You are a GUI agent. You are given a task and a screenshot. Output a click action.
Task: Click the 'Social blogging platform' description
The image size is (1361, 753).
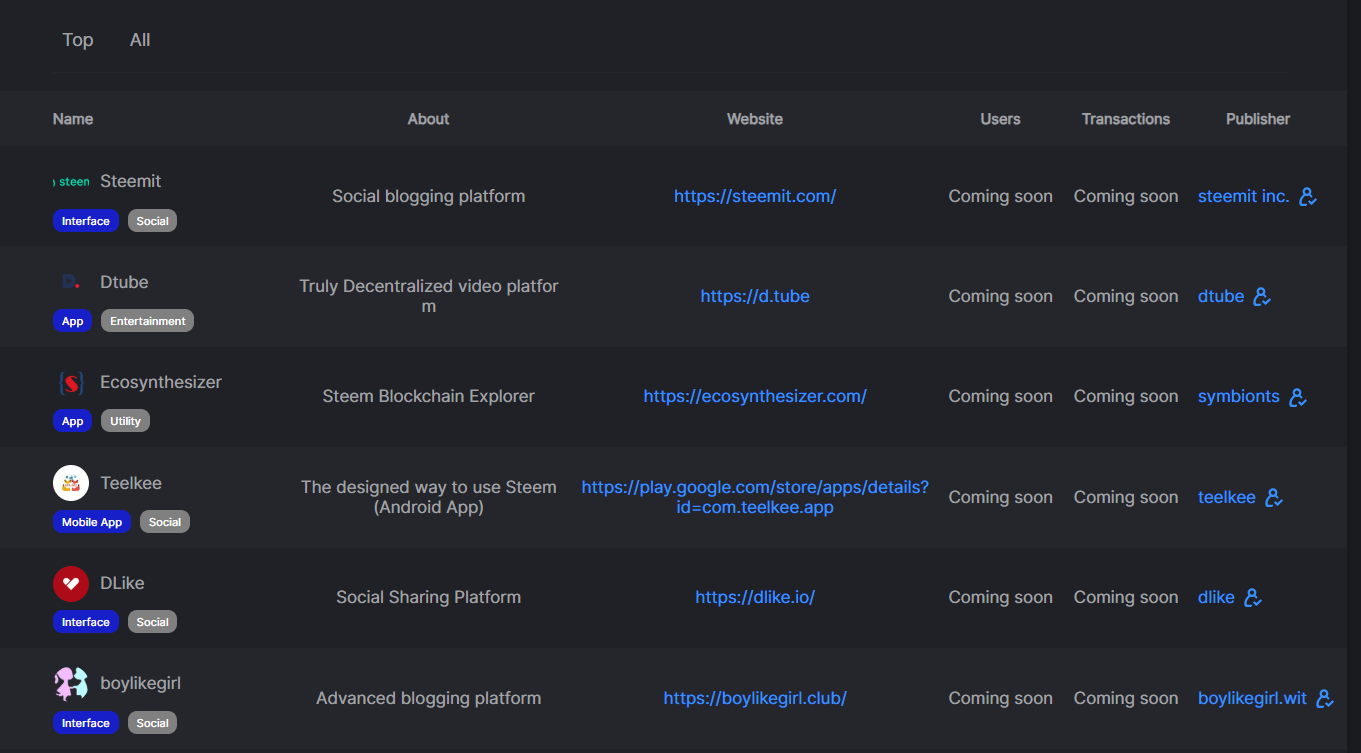pos(428,196)
